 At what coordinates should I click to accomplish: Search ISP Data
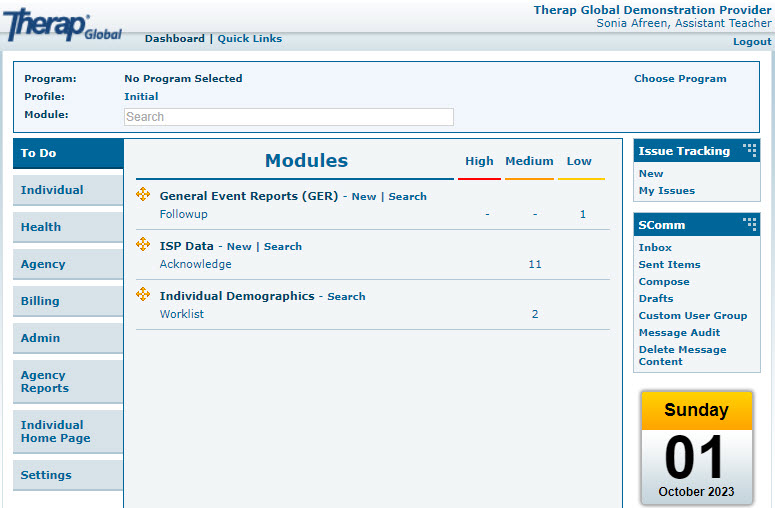[x=283, y=247]
